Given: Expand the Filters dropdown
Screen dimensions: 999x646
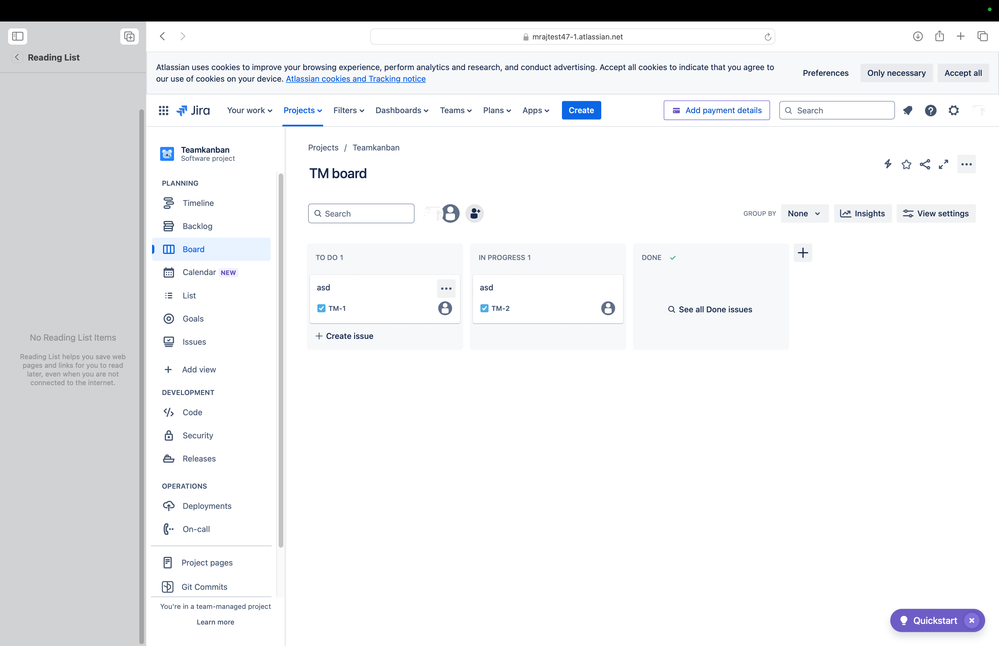Looking at the screenshot, I should point(349,110).
